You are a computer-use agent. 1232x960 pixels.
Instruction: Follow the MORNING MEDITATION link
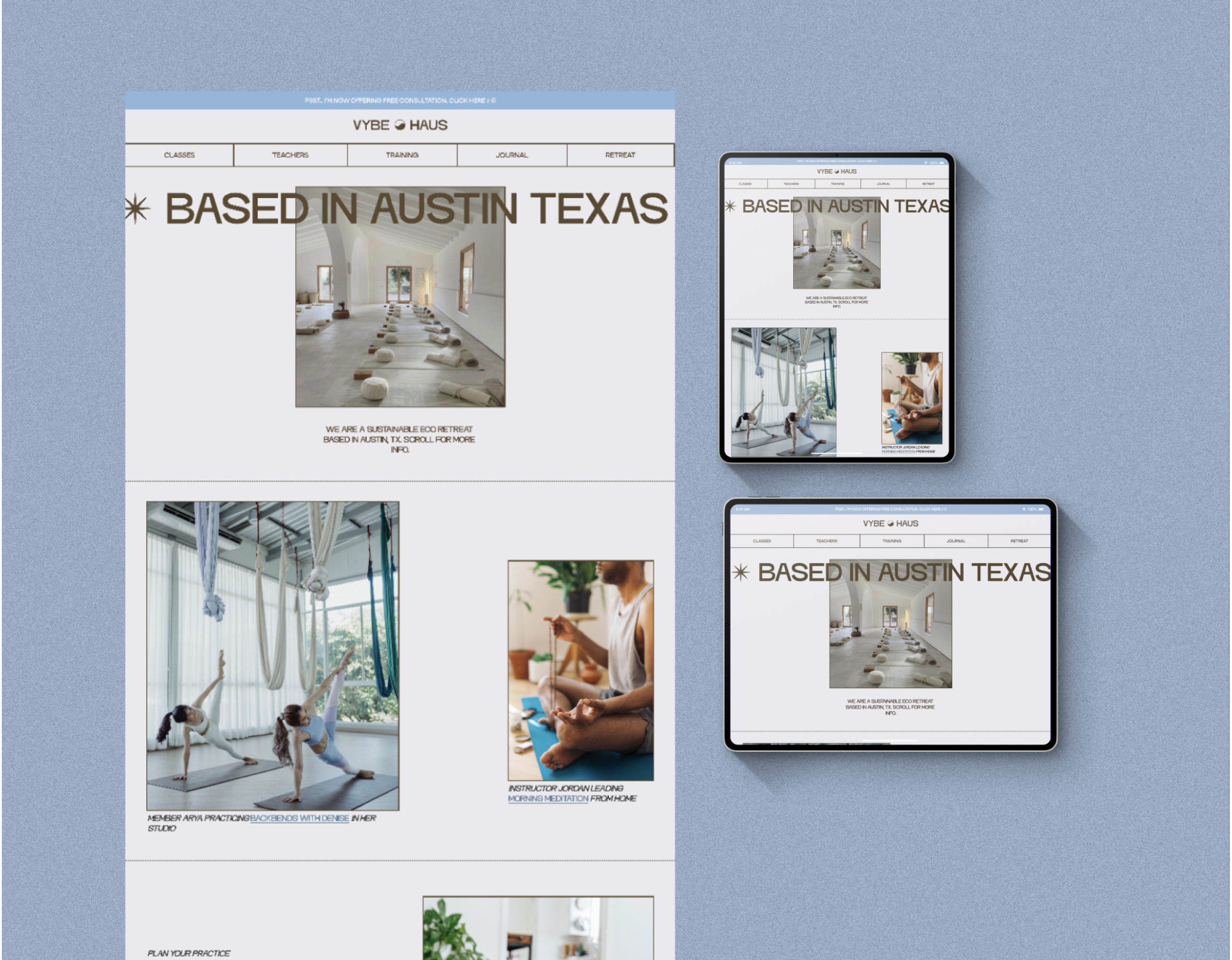[548, 799]
